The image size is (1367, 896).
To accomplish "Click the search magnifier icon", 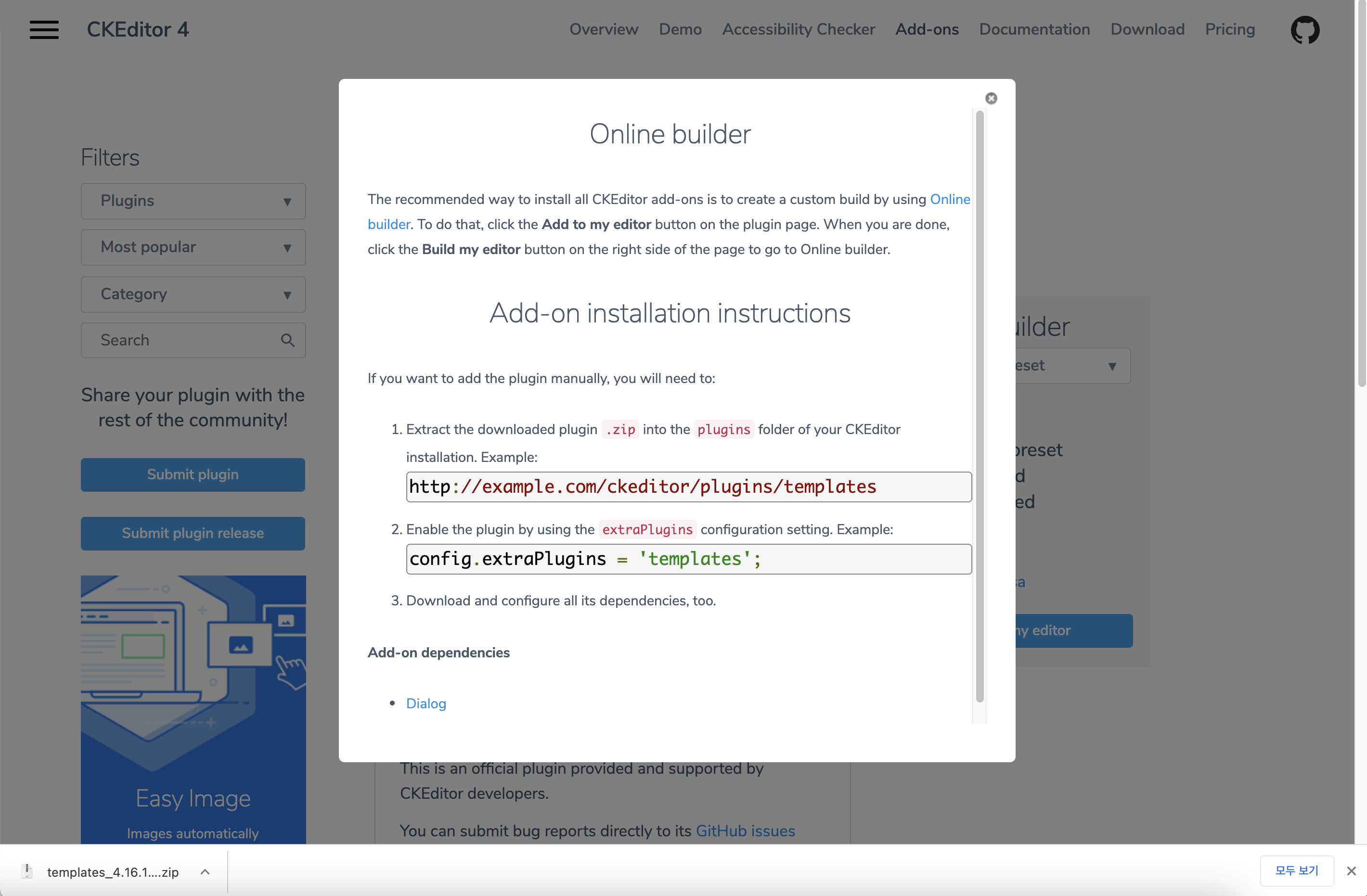I will (x=288, y=340).
